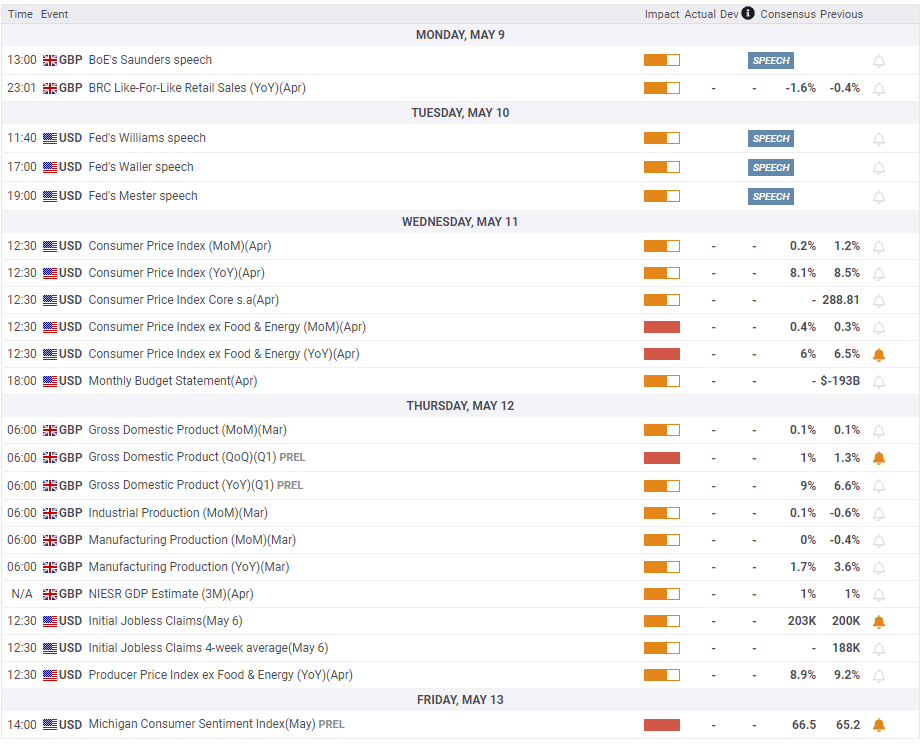This screenshot has width=922, height=745.
Task: Click orange impact bar for Fed's Mester speech
Action: click(x=662, y=196)
